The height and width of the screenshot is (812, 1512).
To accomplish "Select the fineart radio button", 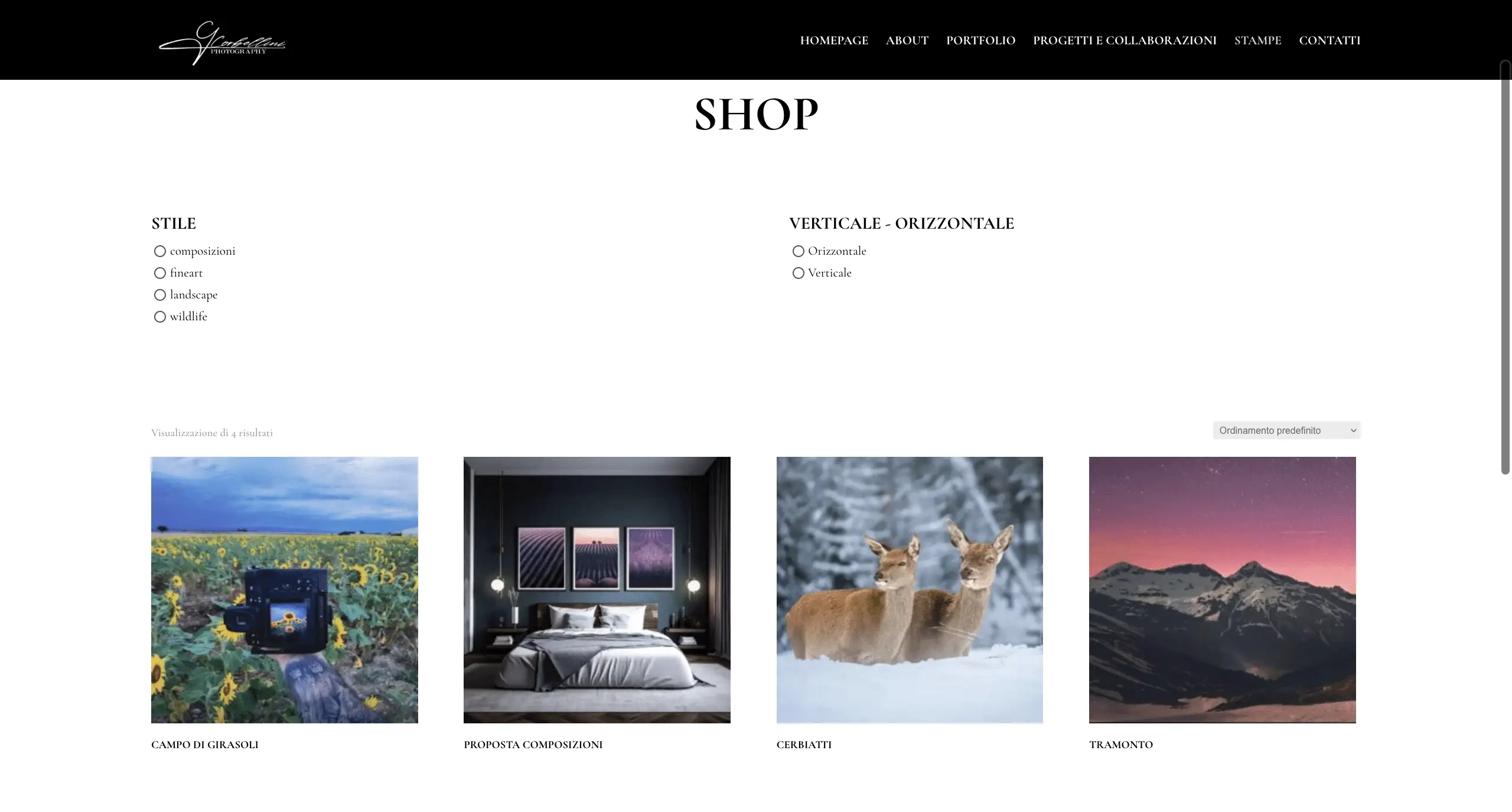I will coord(159,273).
